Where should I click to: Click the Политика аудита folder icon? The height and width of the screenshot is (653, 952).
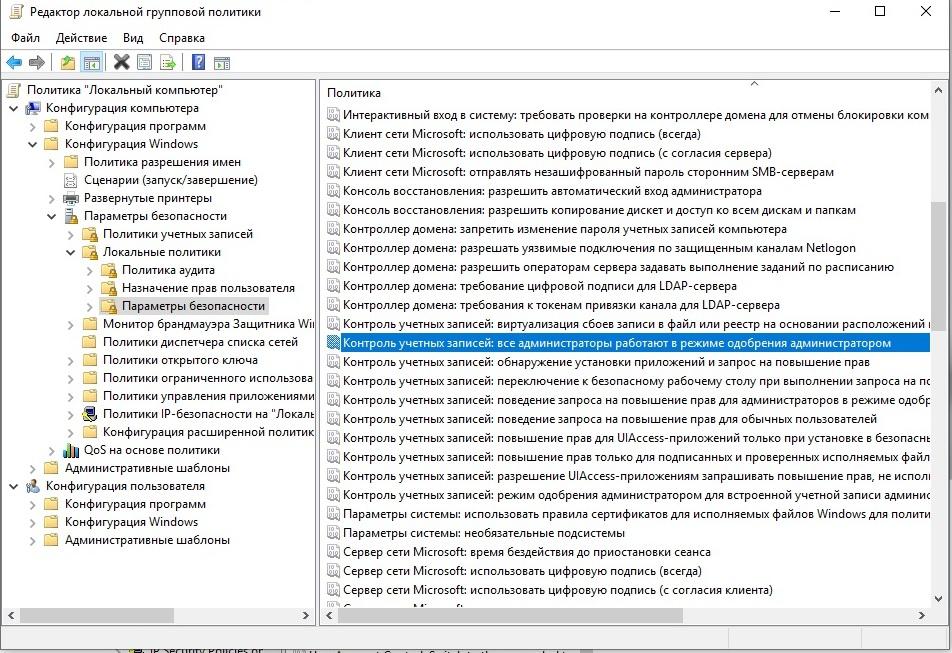click(x=109, y=270)
